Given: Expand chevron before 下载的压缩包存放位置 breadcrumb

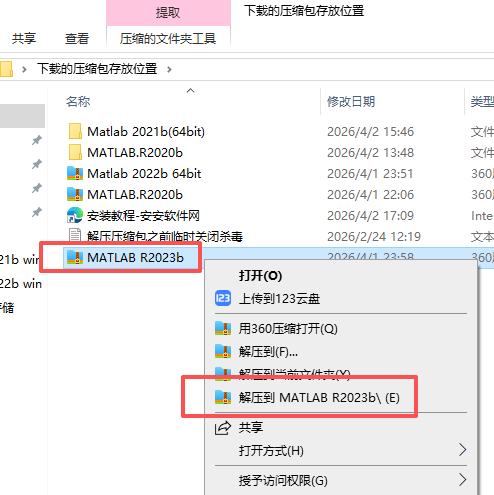Looking at the screenshot, I should pyautogui.click(x=24, y=69).
